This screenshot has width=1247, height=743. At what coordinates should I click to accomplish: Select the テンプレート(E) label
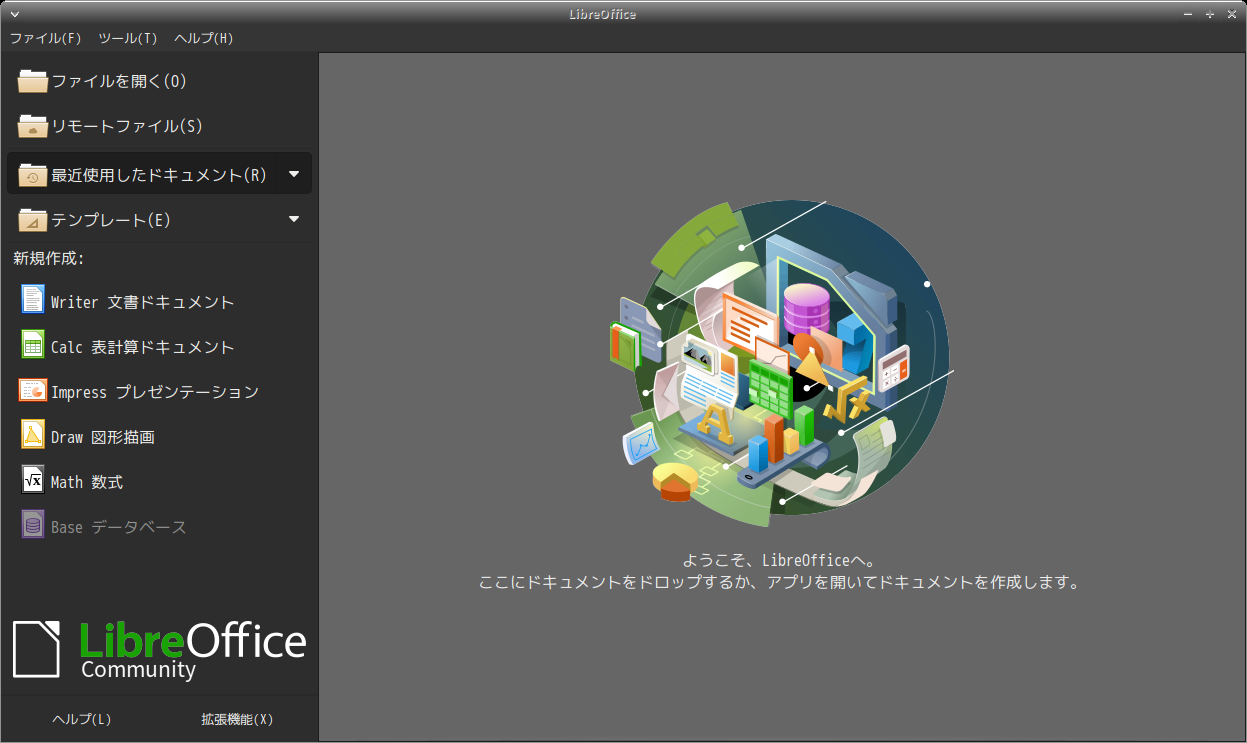[x=111, y=220]
